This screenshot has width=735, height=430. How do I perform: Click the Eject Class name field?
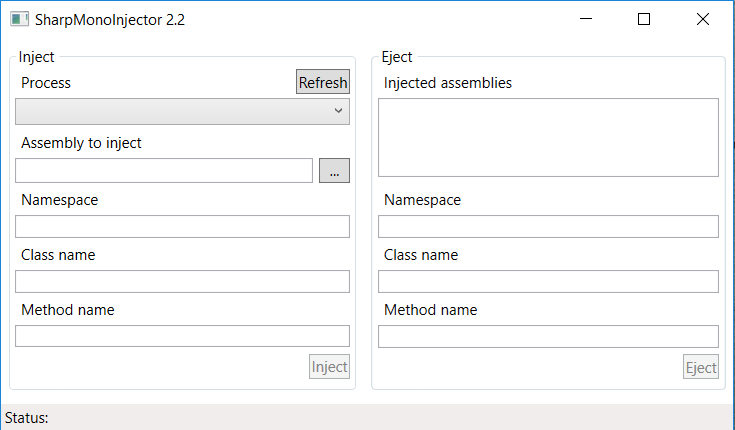click(548, 282)
